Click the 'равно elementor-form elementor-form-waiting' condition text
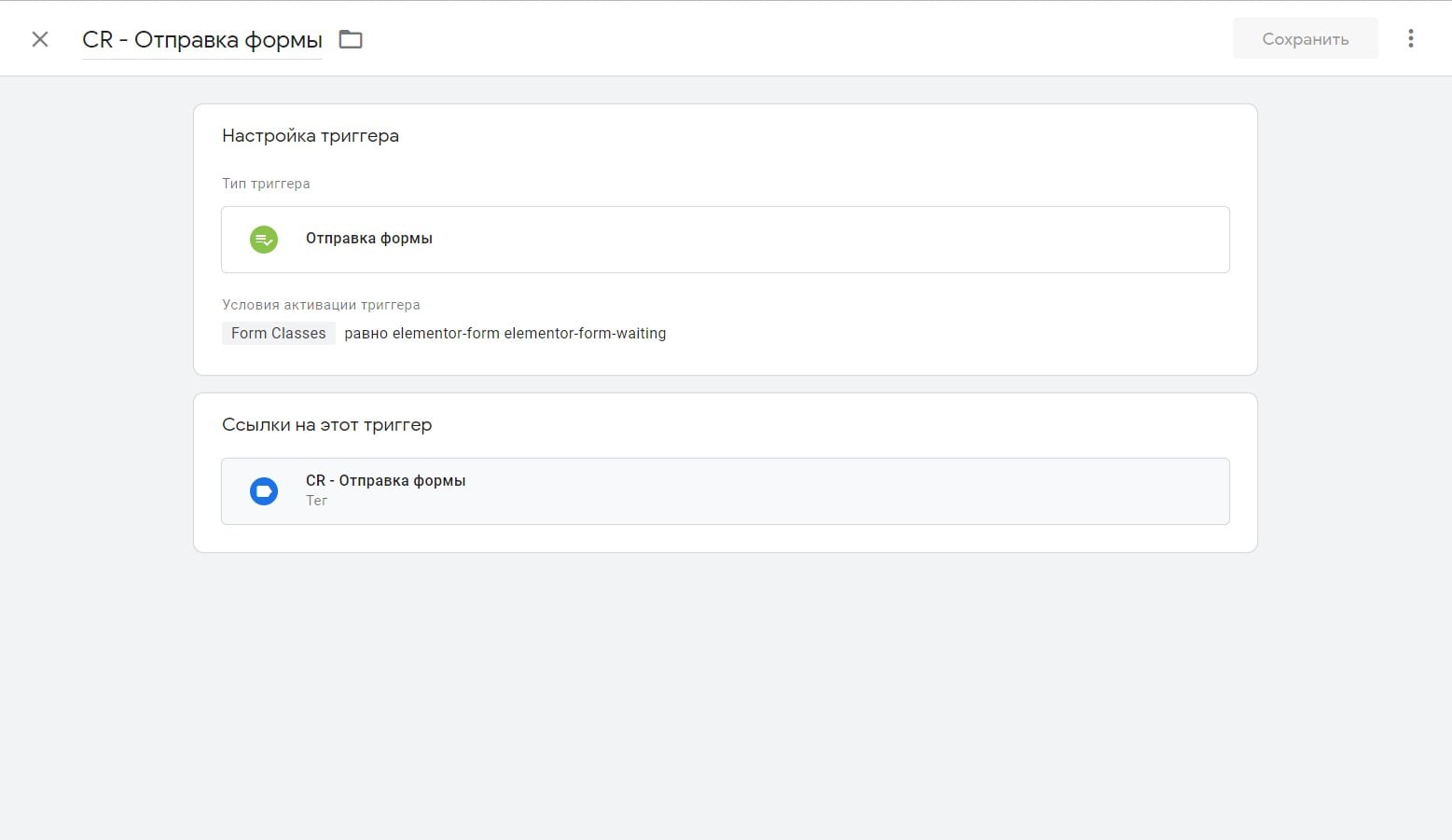 coord(505,334)
